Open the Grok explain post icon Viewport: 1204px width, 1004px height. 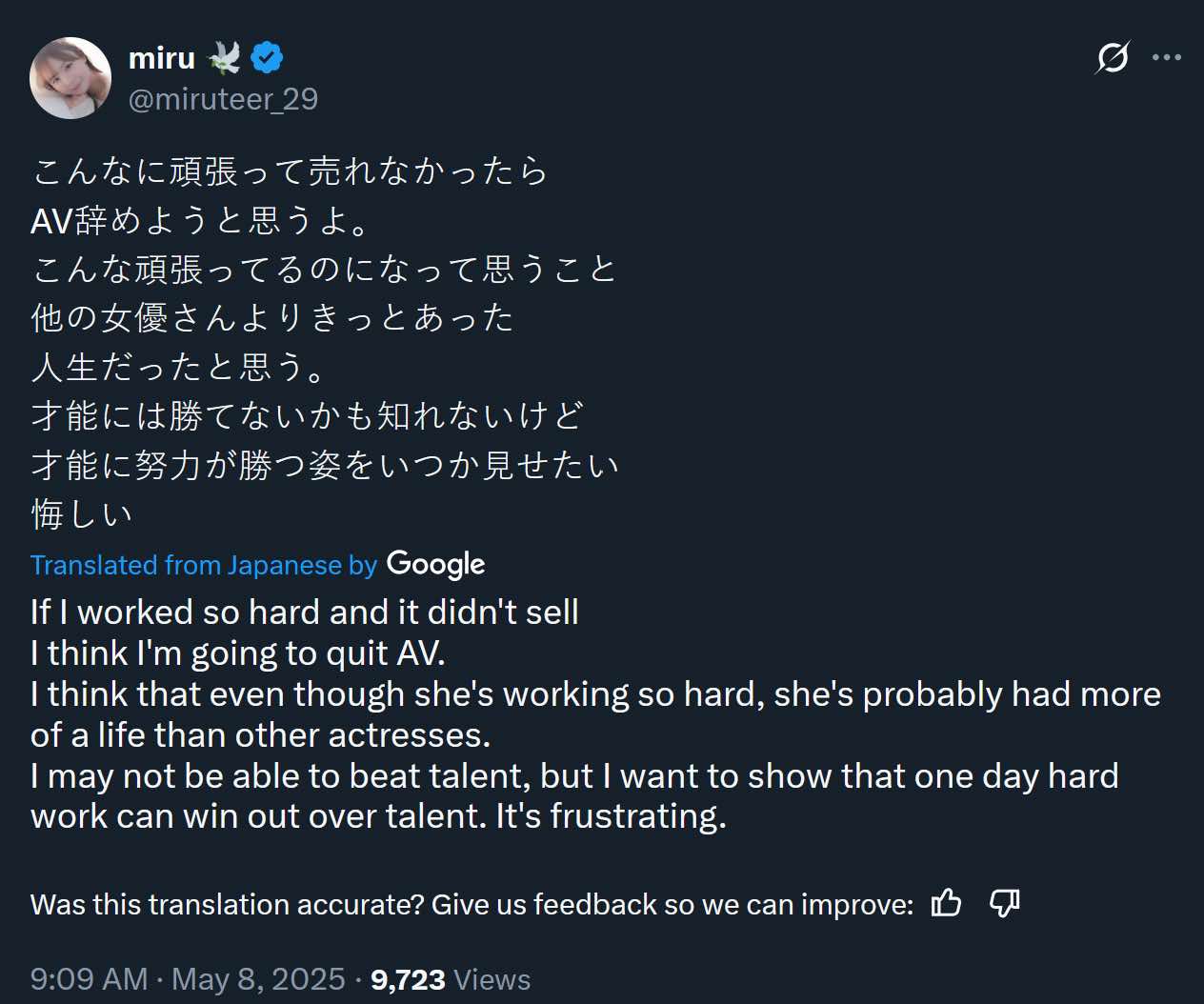(1112, 58)
